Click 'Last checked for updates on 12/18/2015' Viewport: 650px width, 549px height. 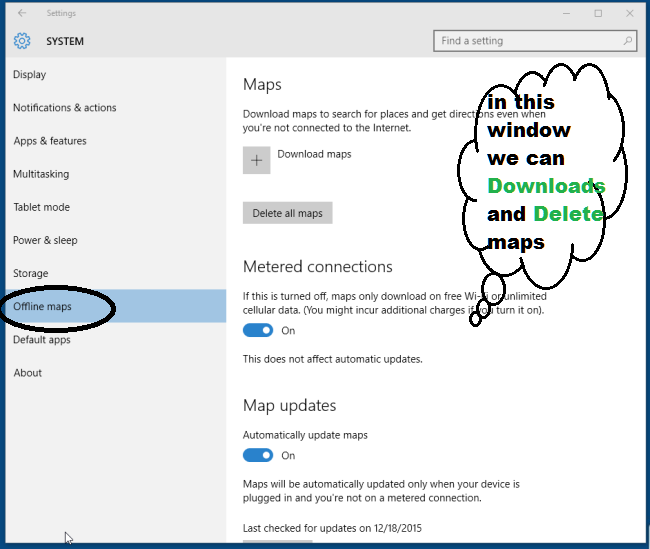pyautogui.click(x=332, y=528)
